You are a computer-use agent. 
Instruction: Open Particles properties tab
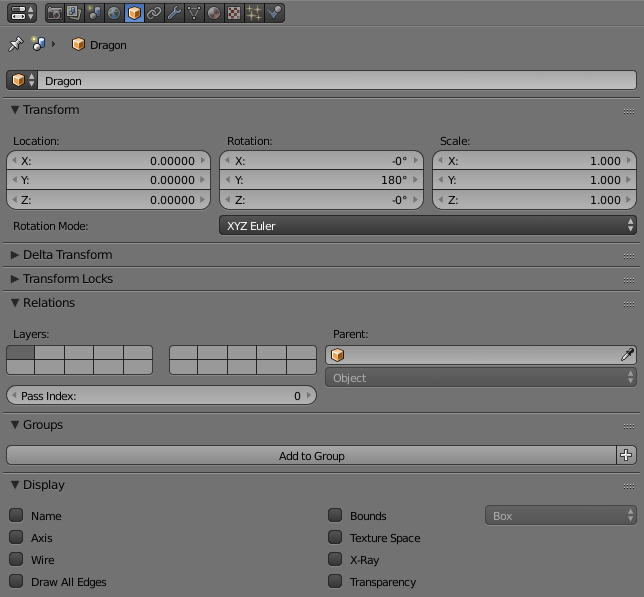click(254, 13)
